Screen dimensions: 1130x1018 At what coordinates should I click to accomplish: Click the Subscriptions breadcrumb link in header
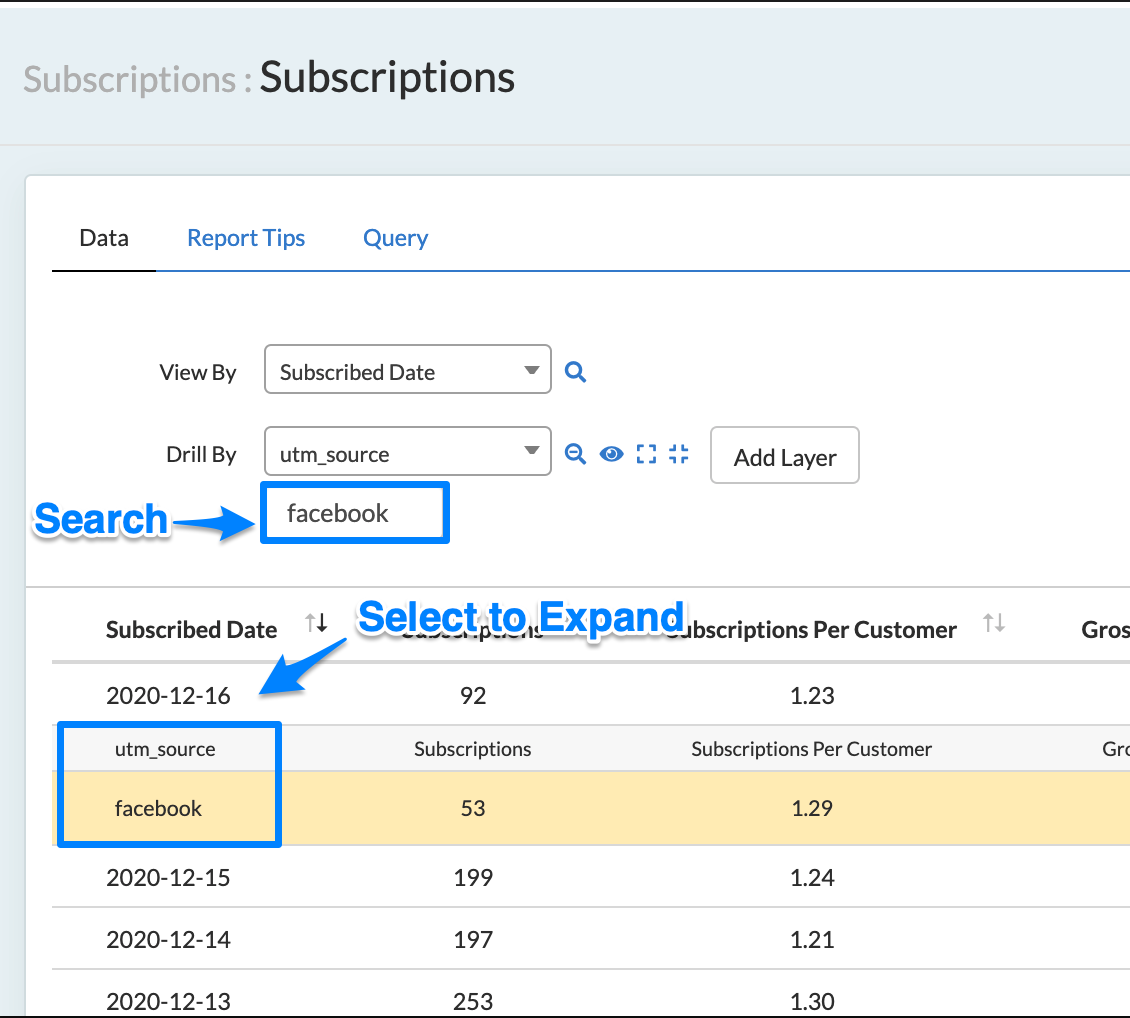point(130,78)
